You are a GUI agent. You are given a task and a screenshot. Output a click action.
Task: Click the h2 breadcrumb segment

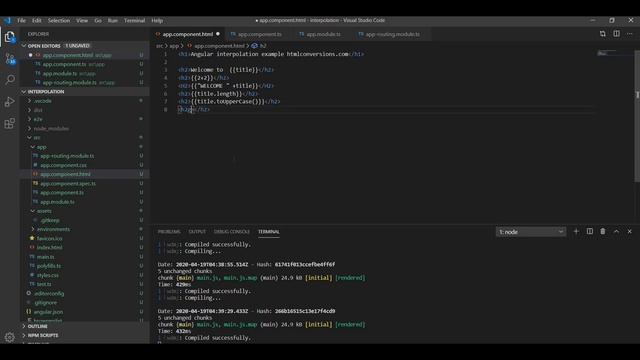pyautogui.click(x=263, y=46)
